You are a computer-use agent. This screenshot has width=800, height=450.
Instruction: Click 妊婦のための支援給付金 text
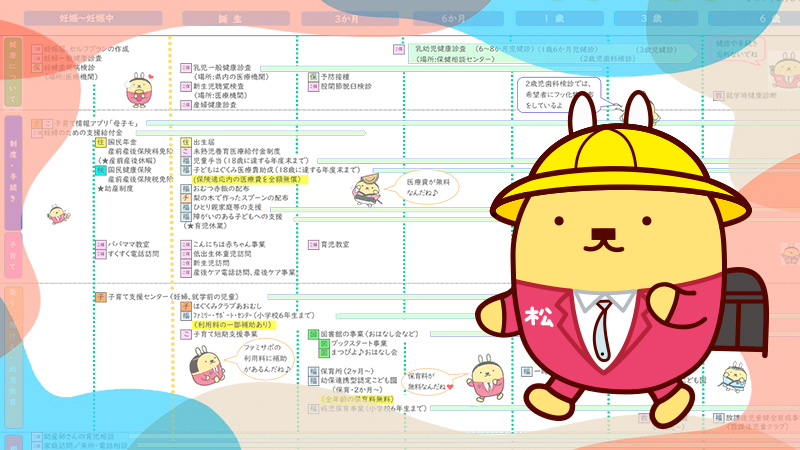(x=83, y=133)
